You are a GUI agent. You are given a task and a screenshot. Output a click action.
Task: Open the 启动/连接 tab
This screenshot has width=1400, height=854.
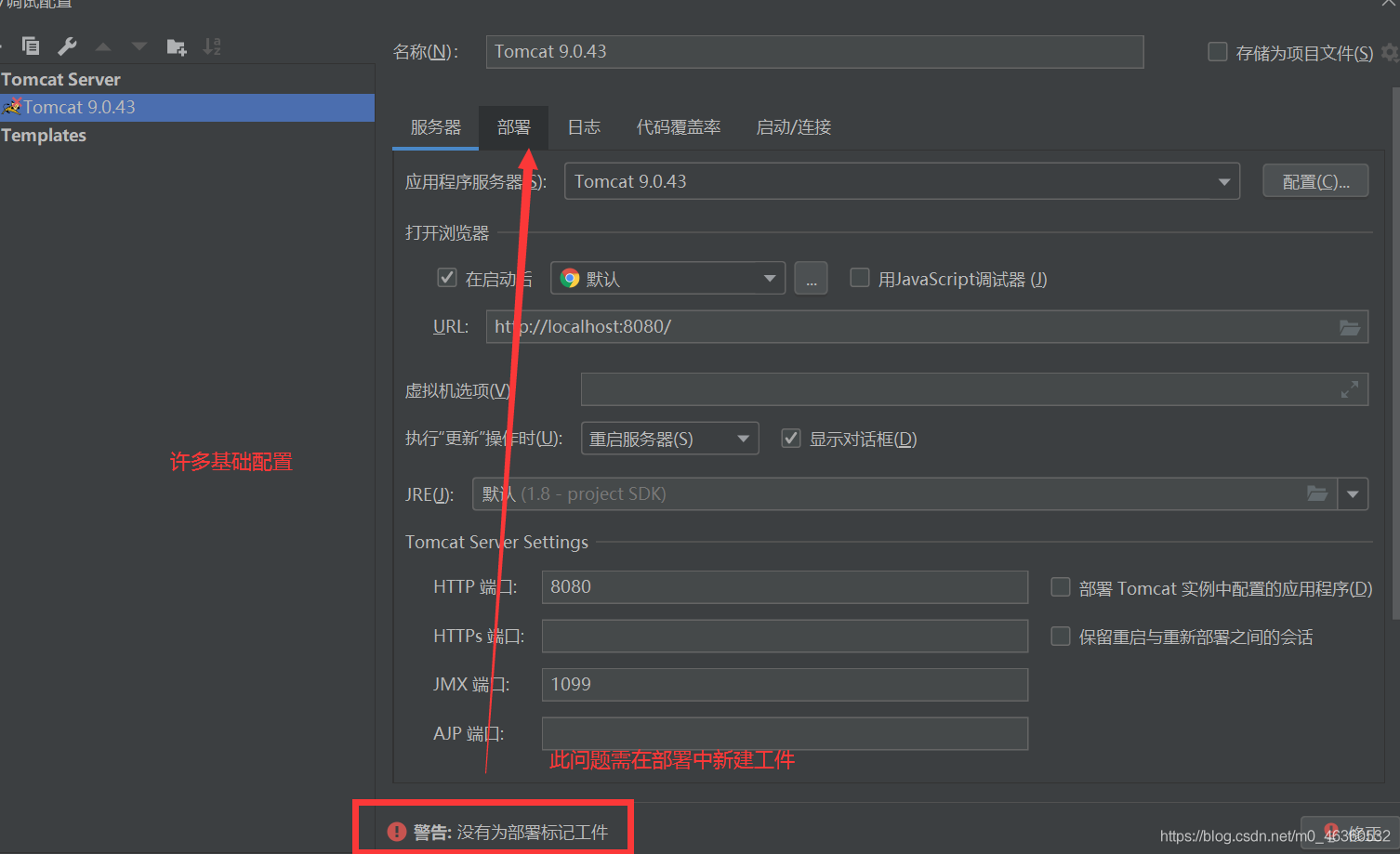coord(794,127)
